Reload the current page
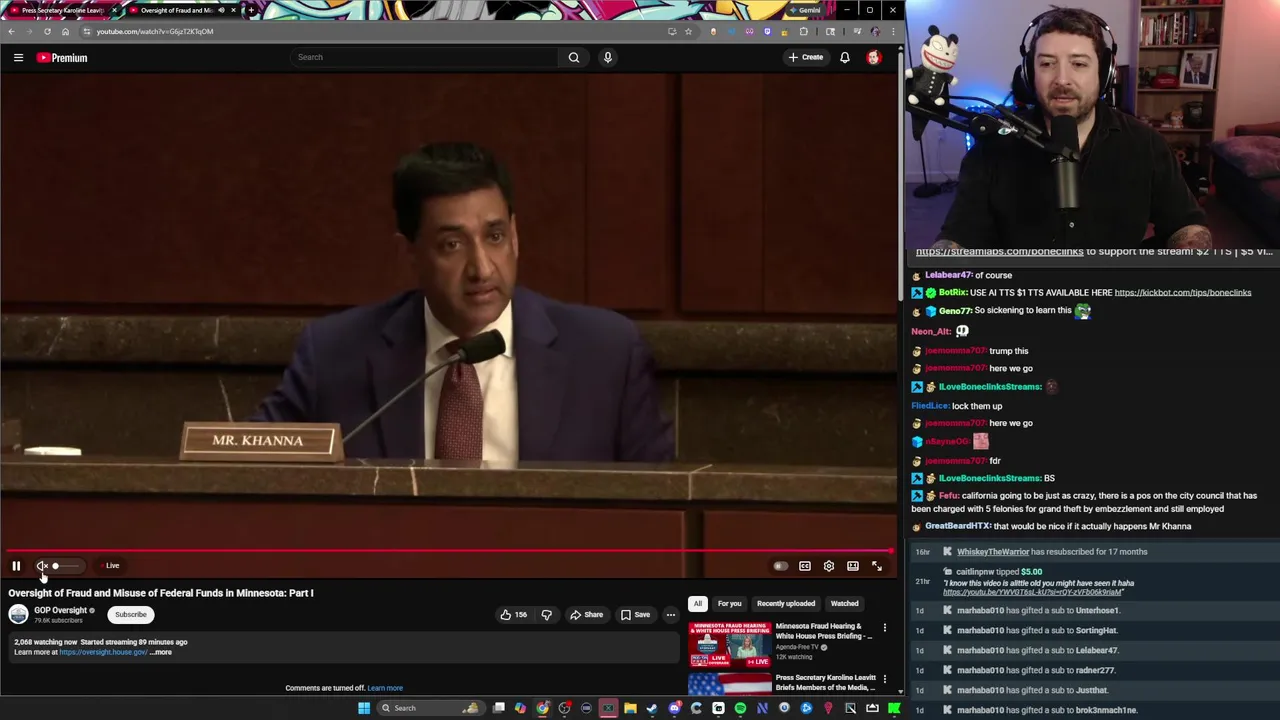Screen dimensions: 1280x720 coord(47,31)
